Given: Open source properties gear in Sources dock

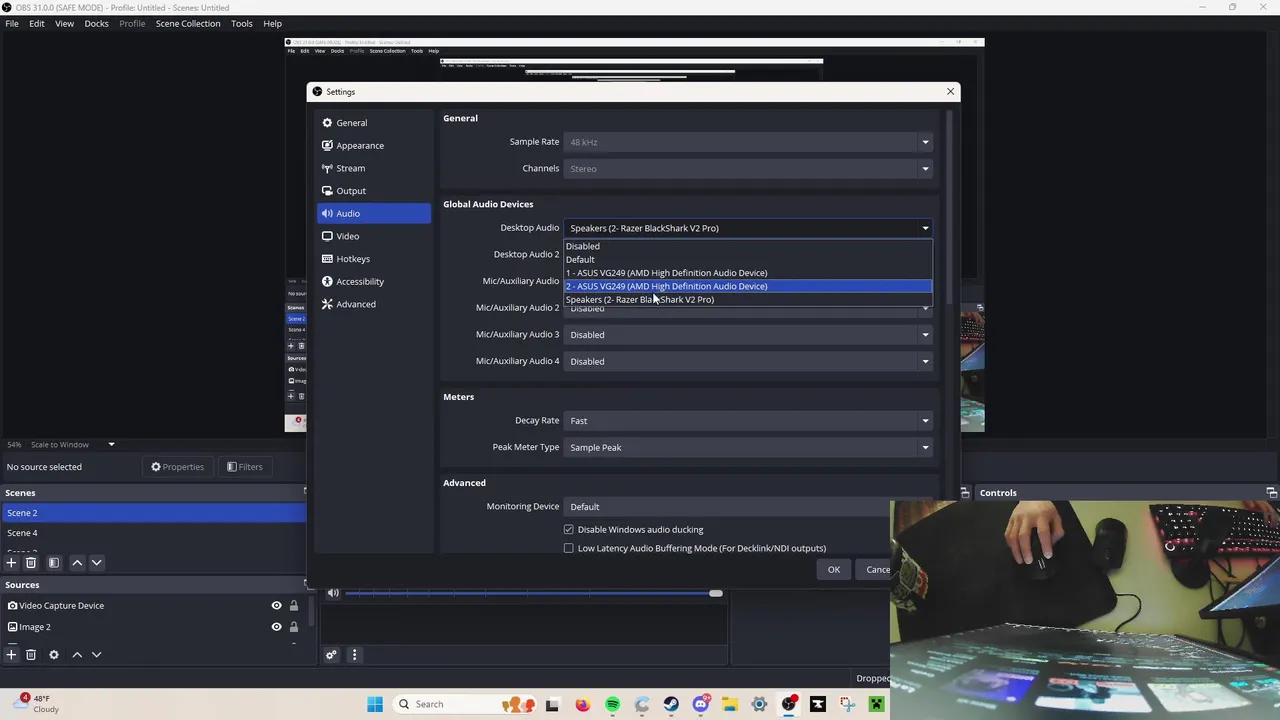Looking at the screenshot, I should (x=54, y=655).
